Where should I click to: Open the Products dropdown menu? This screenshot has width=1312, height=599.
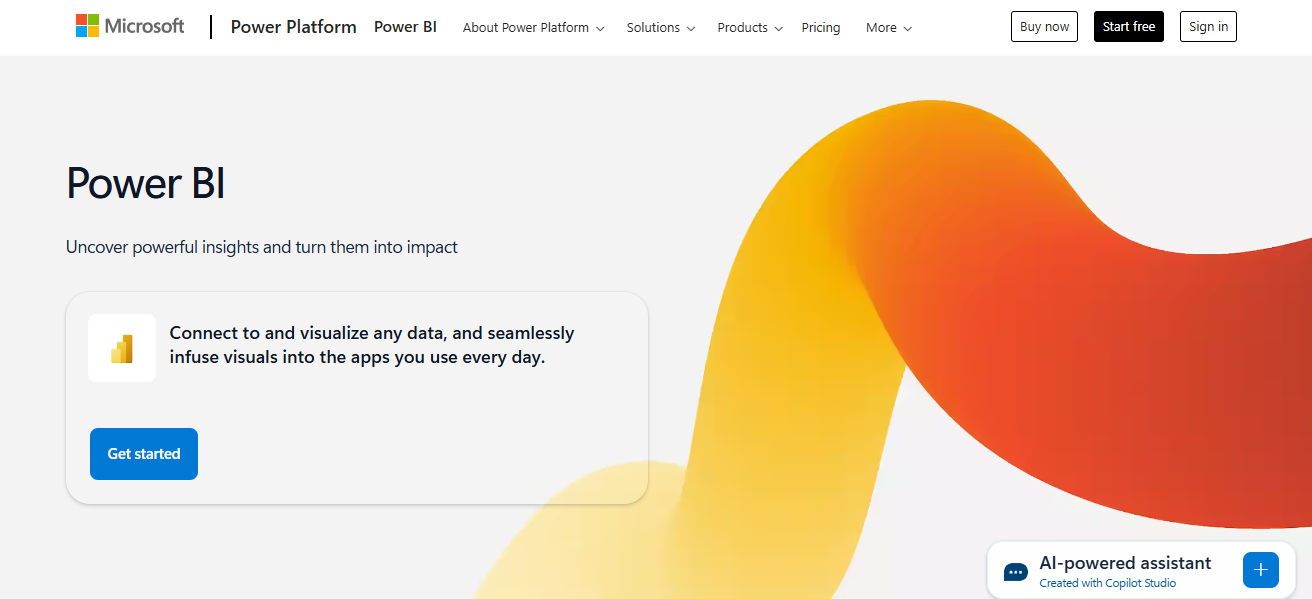click(750, 28)
